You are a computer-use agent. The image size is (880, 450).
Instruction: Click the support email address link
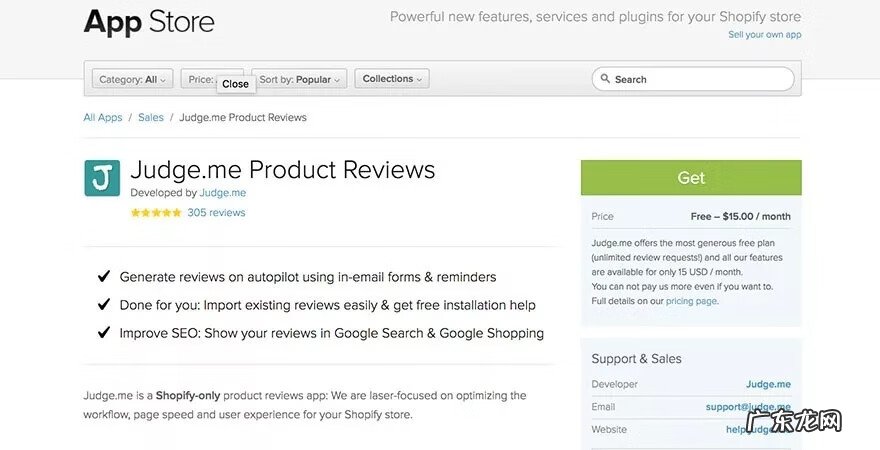coord(748,407)
